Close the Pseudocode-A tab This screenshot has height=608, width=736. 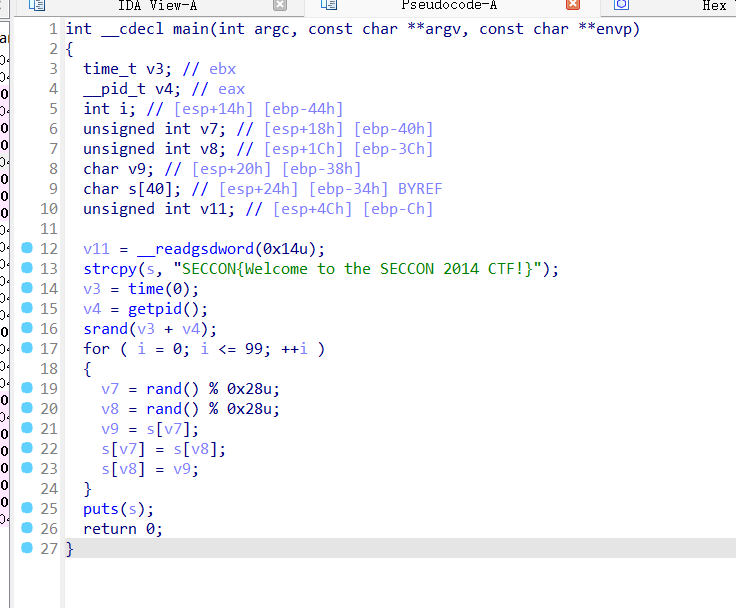(573, 5)
